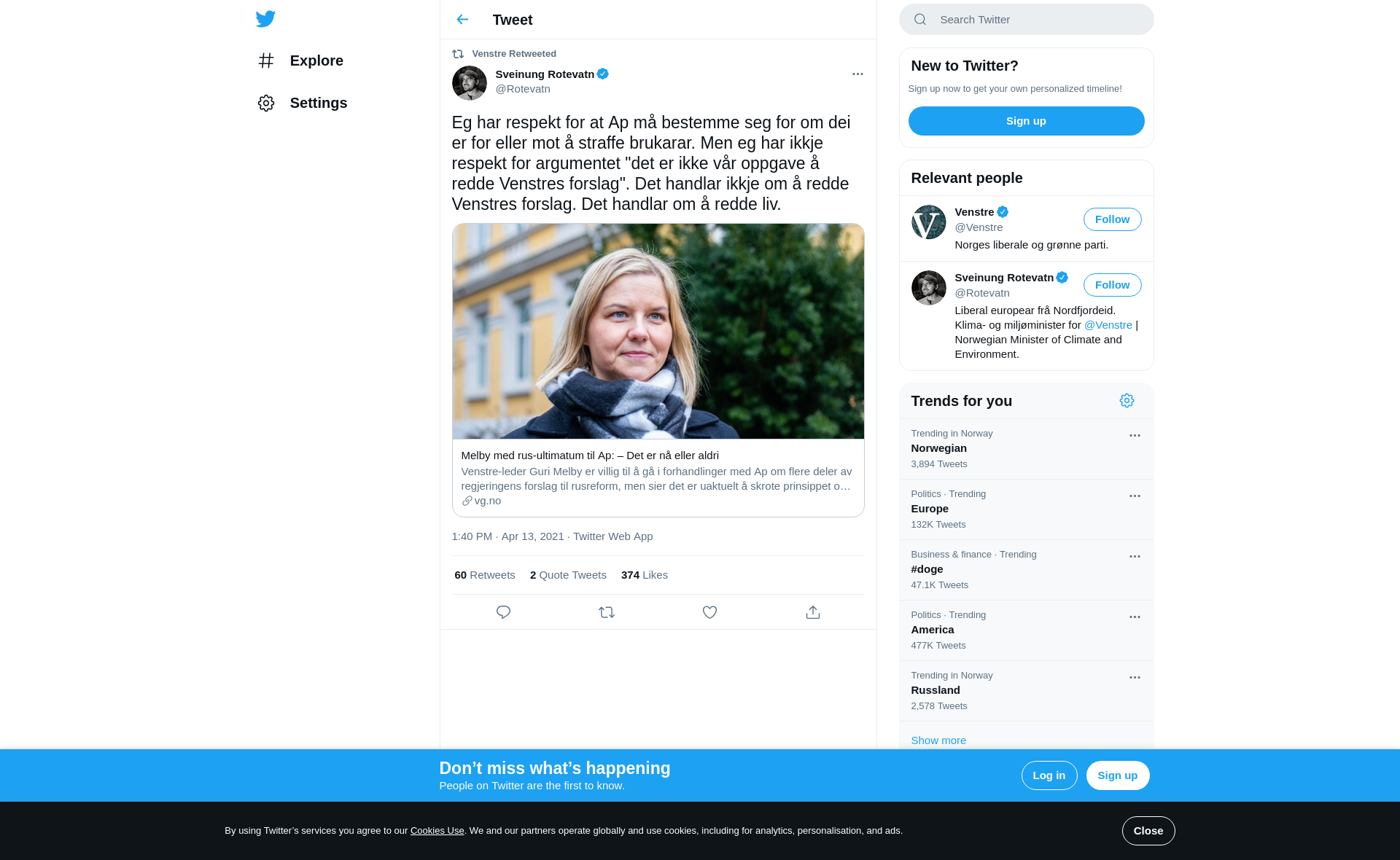Click Sign up on the bottom banner
The height and width of the screenshot is (860, 1400).
1117,775
